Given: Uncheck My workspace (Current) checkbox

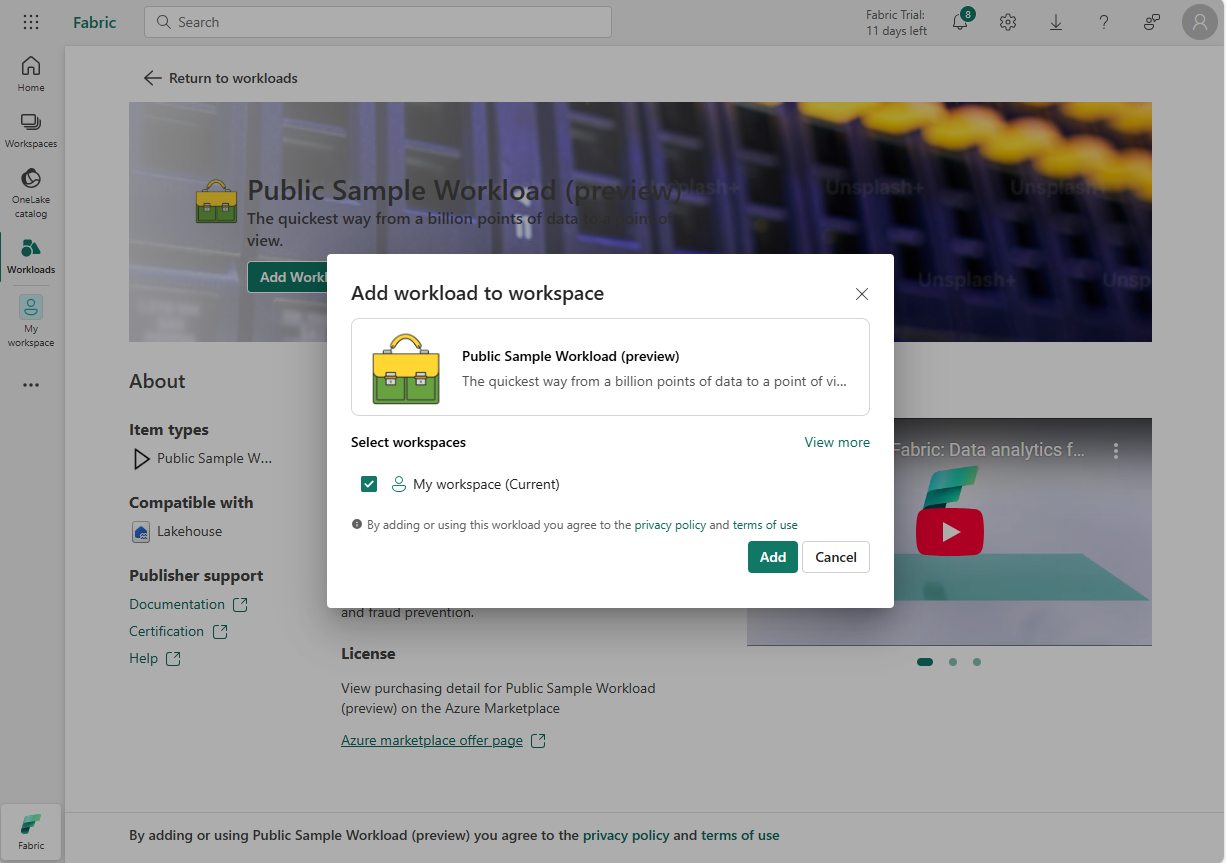Looking at the screenshot, I should tap(369, 483).
